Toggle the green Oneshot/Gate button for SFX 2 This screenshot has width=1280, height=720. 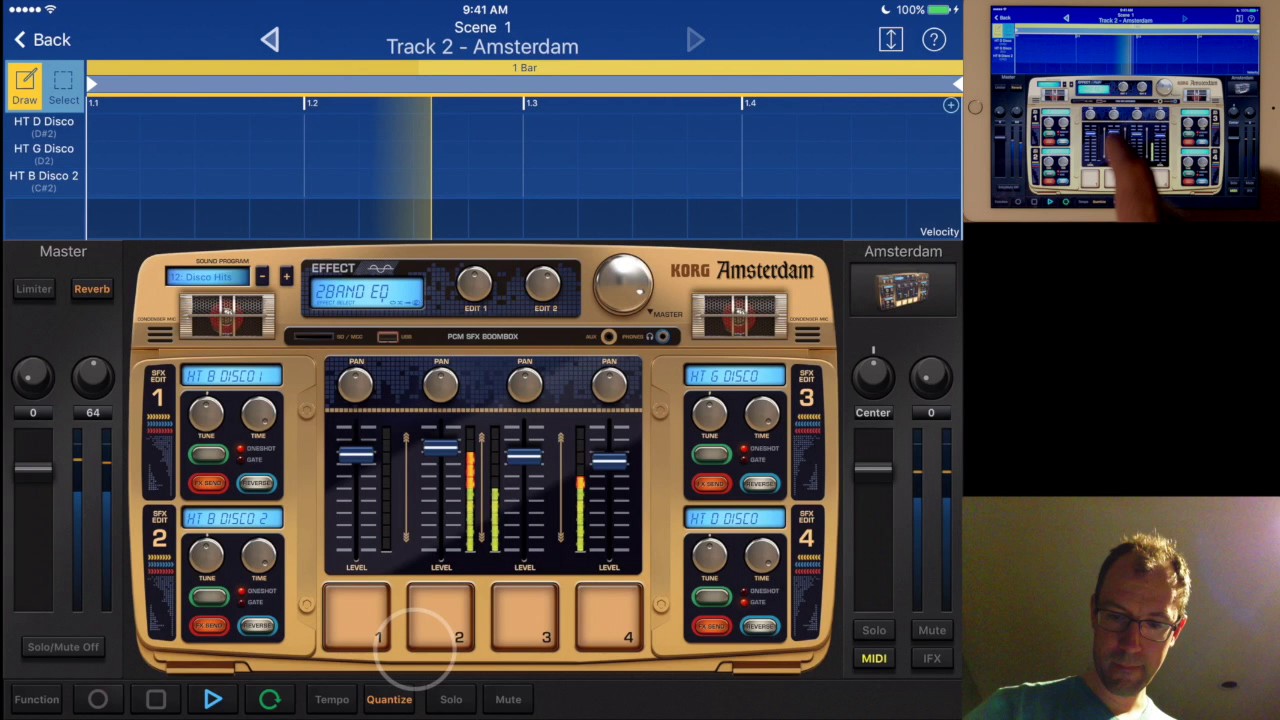(208, 597)
